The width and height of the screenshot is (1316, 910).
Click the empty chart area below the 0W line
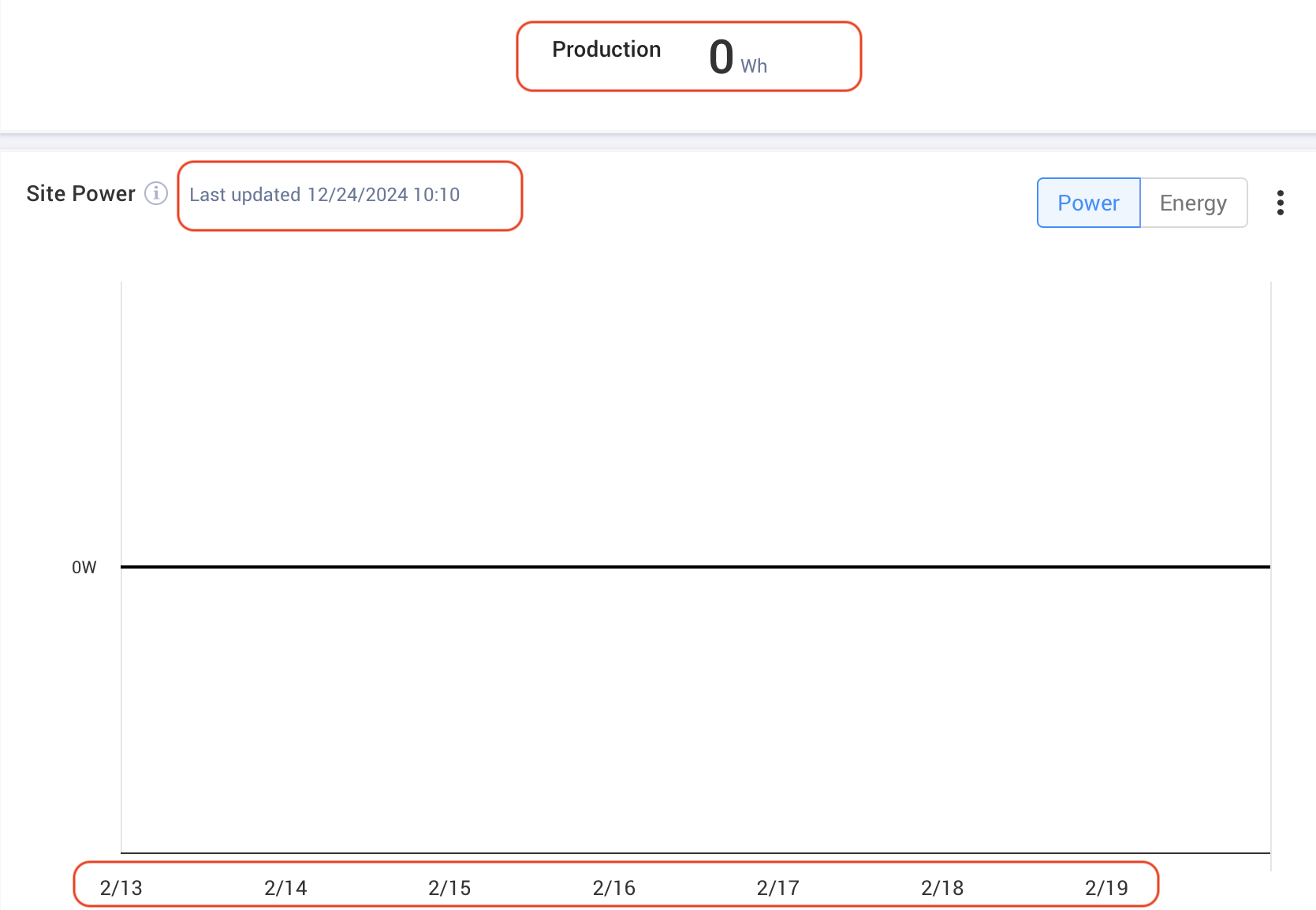694,710
